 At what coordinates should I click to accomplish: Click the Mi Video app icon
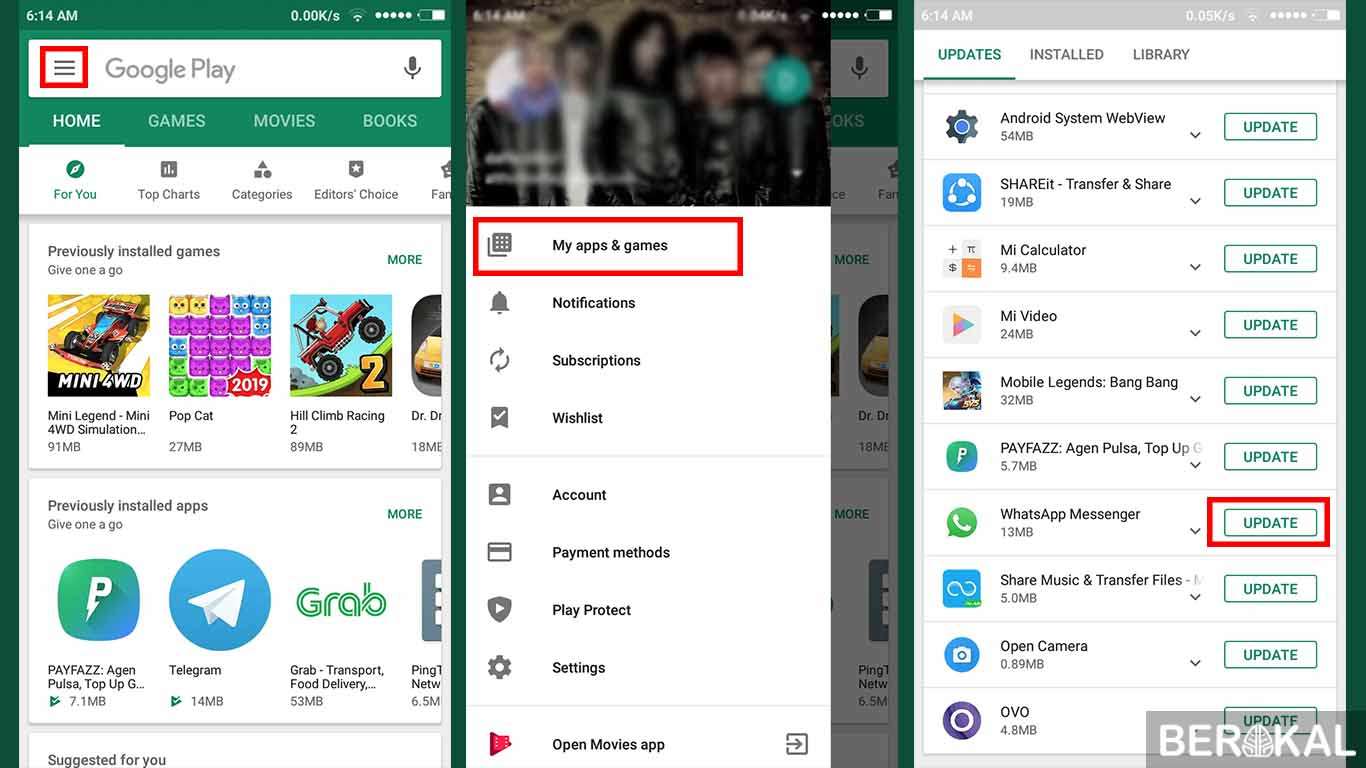pos(962,324)
